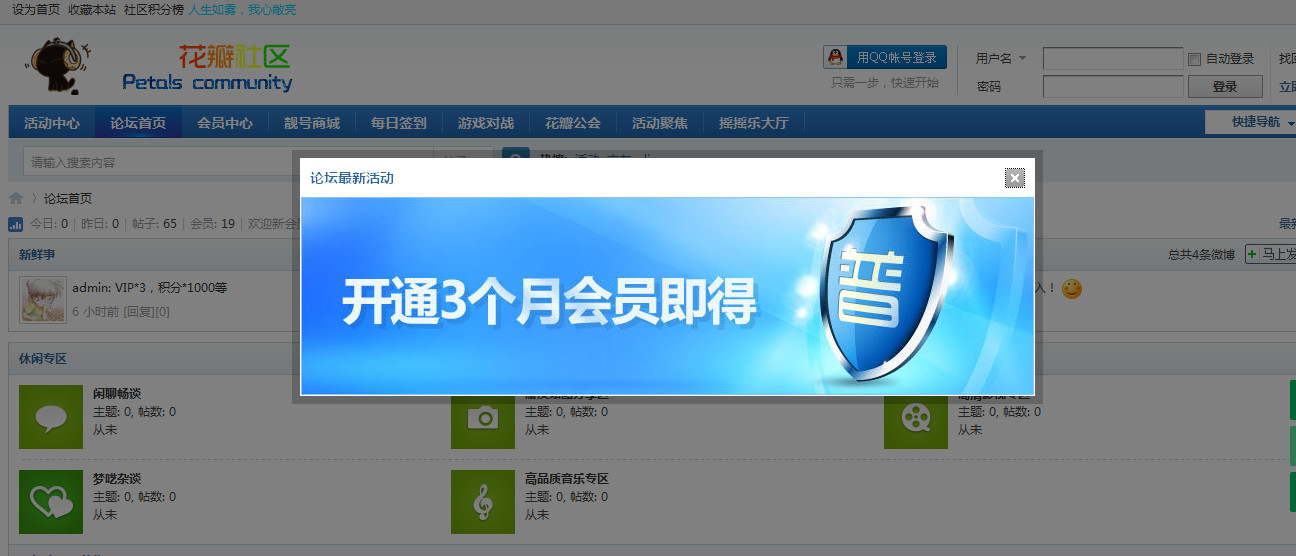This screenshot has height=556, width=1296.
Task: Click the [回复] link under admin post
Action: pos(138,312)
